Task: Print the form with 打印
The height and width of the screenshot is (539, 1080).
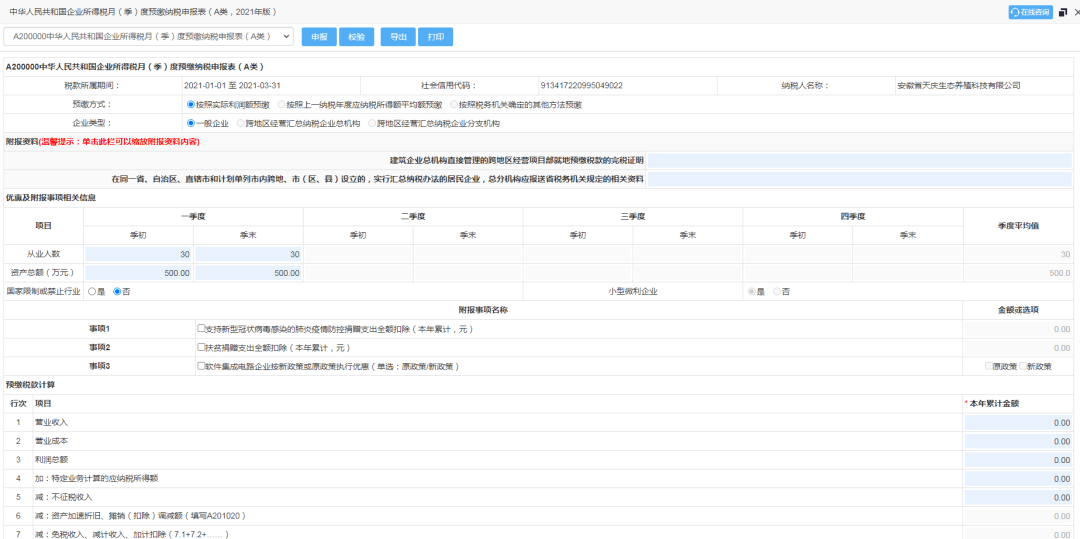Action: (x=435, y=37)
